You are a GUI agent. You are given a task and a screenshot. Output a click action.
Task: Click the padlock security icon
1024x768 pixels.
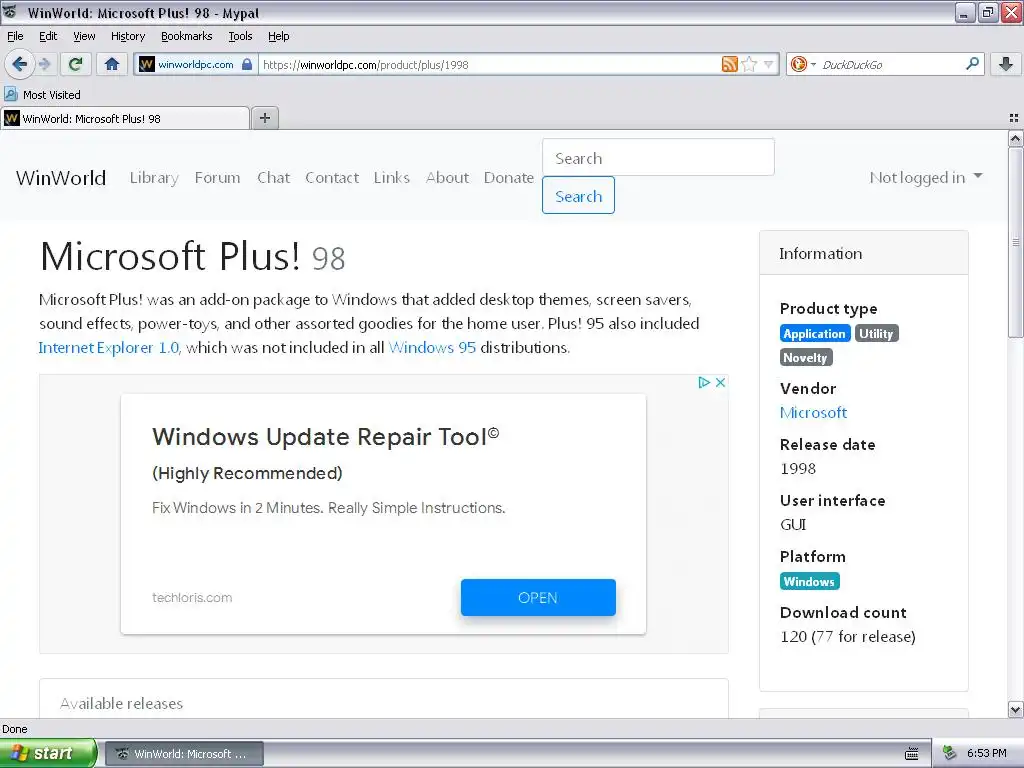(x=247, y=64)
